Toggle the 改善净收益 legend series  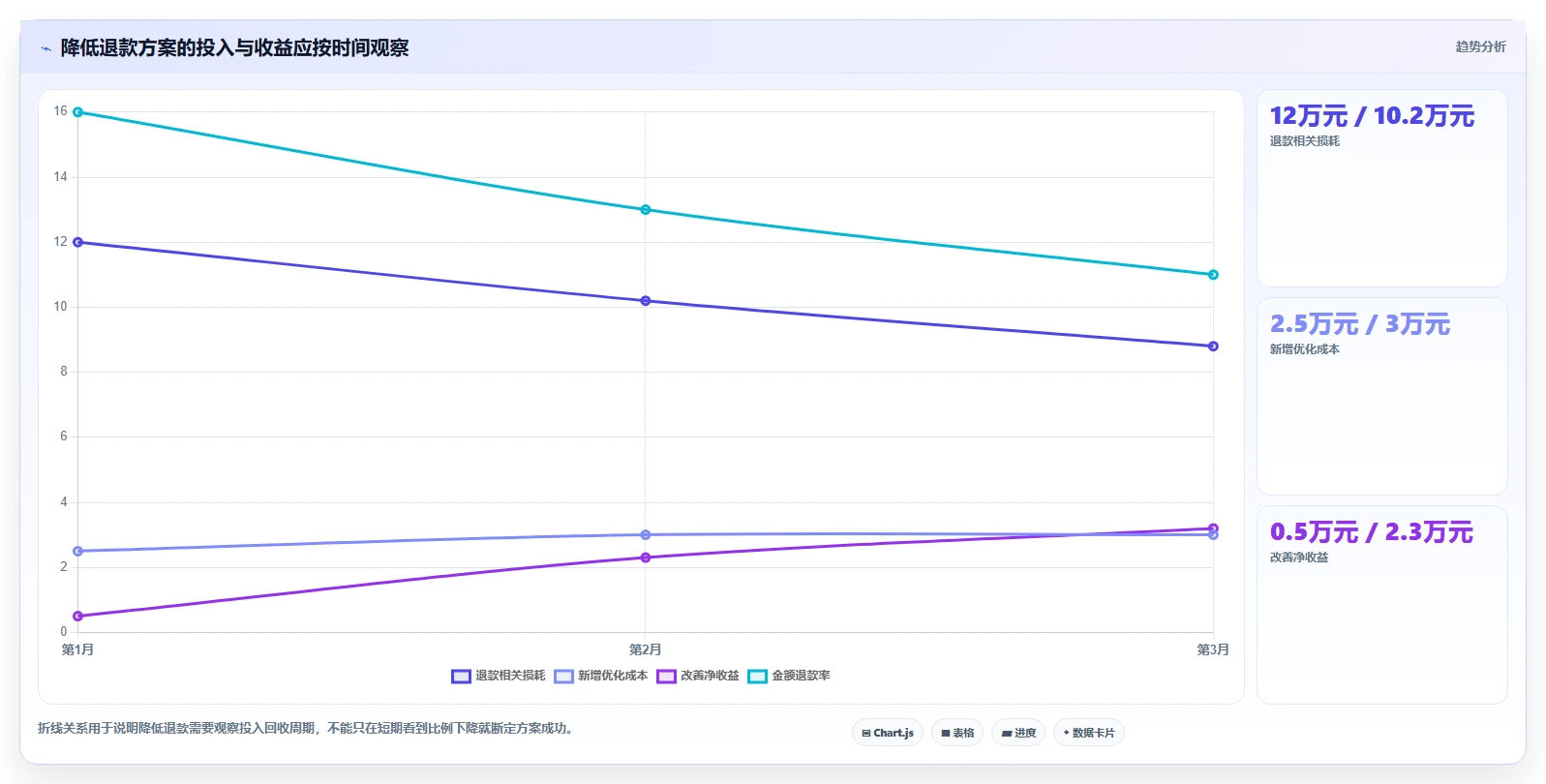[x=698, y=676]
